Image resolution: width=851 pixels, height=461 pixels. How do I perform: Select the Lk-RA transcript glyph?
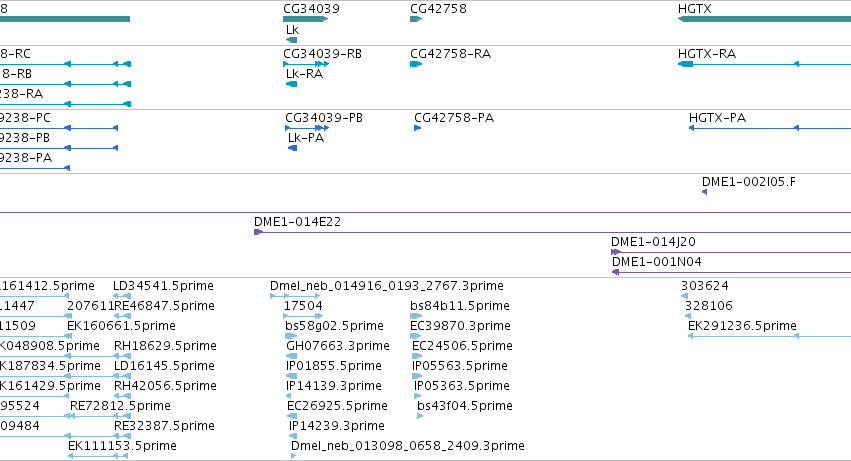click(x=291, y=84)
